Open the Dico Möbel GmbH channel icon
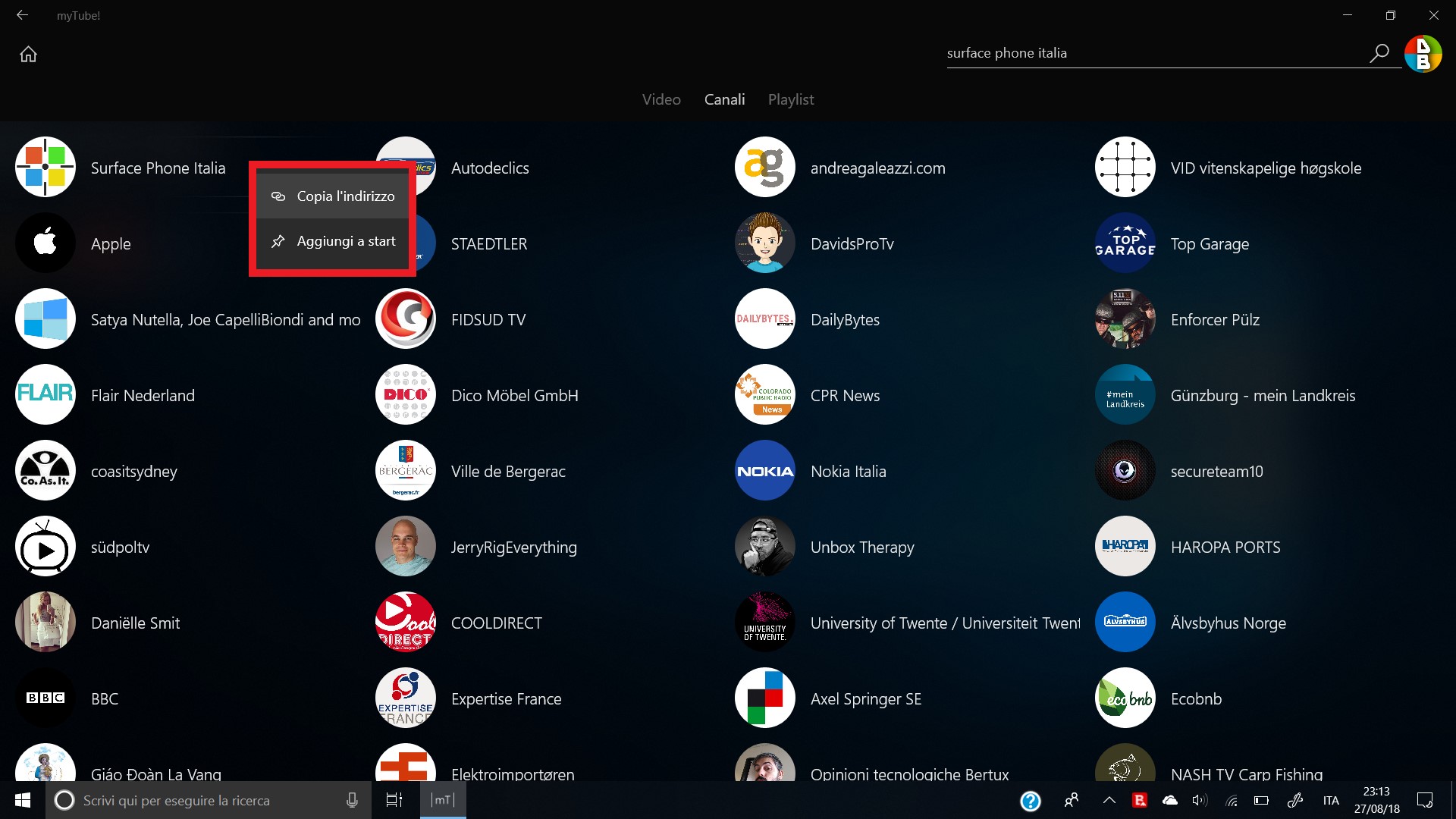Screen dimensions: 1456x819 (x=406, y=394)
